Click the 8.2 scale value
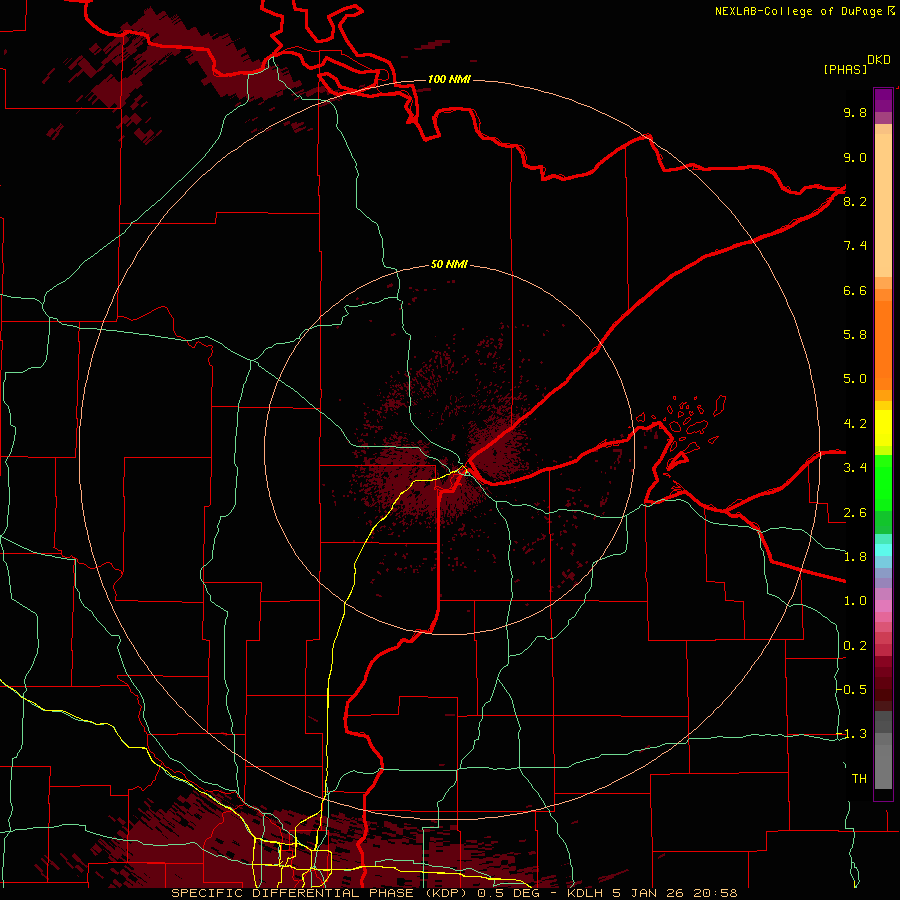This screenshot has height=900, width=900. click(855, 201)
